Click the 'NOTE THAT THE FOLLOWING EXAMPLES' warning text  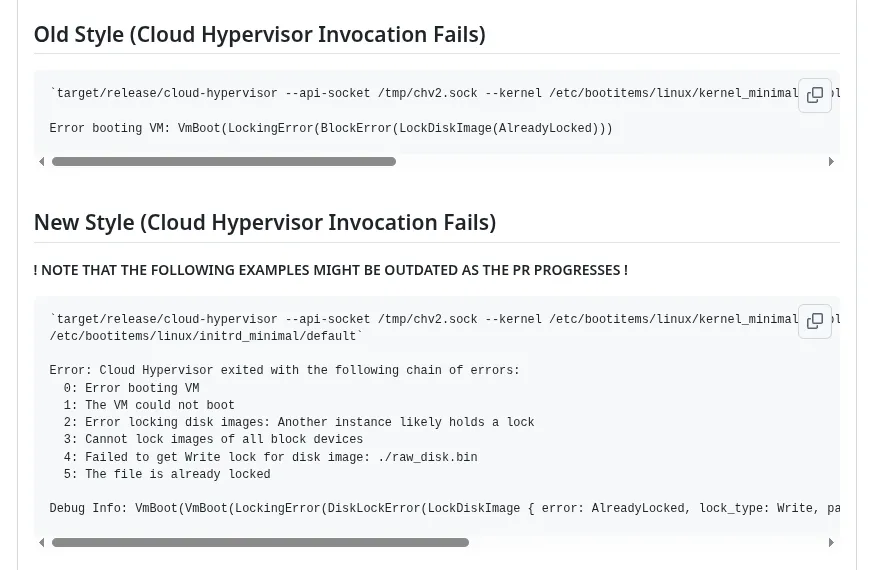coord(331,270)
